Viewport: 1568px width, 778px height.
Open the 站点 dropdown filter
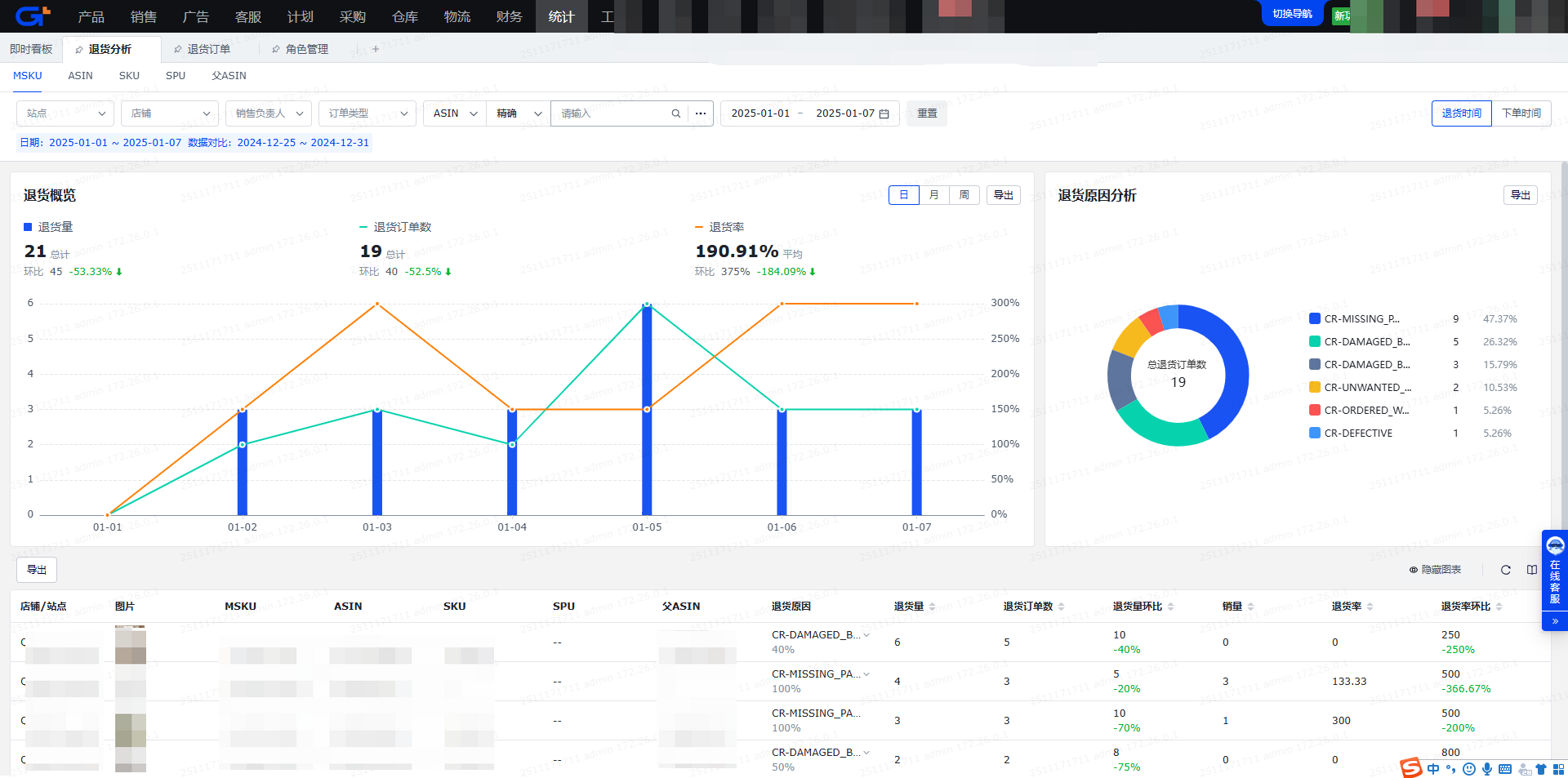tap(65, 113)
